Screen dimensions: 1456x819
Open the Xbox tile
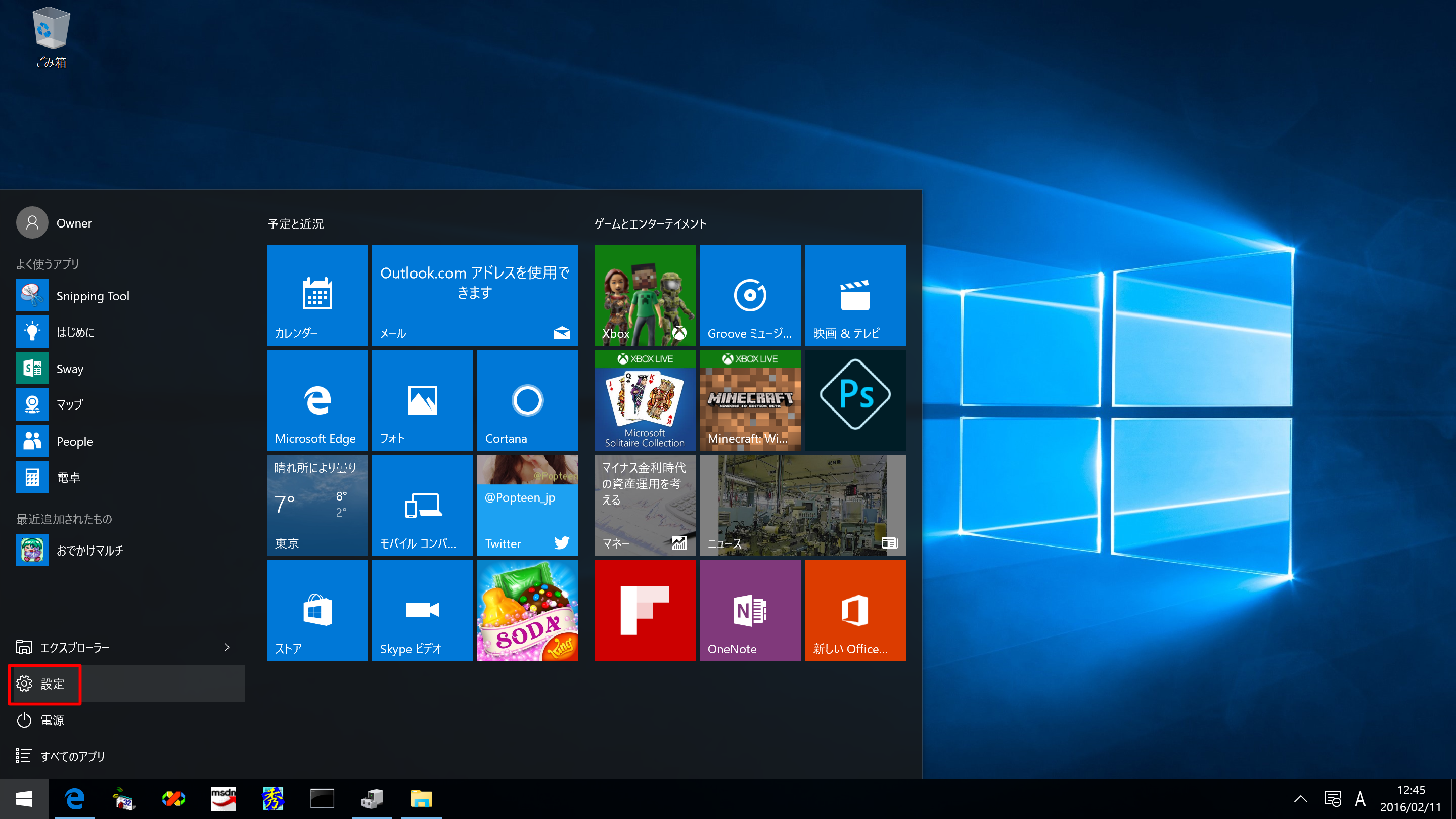pos(645,294)
